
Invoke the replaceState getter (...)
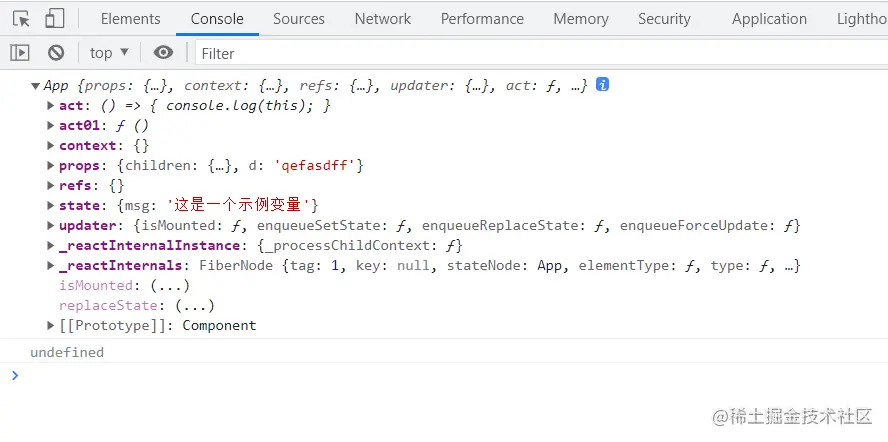click(x=195, y=306)
